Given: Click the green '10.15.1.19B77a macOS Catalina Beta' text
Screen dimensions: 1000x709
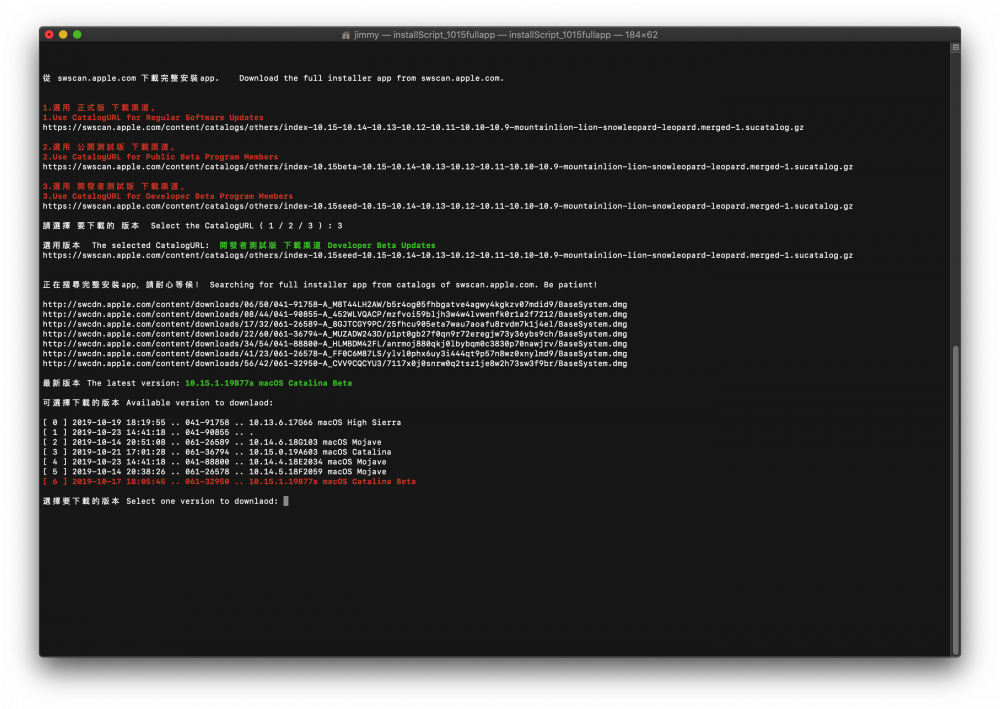Looking at the screenshot, I should point(268,383).
